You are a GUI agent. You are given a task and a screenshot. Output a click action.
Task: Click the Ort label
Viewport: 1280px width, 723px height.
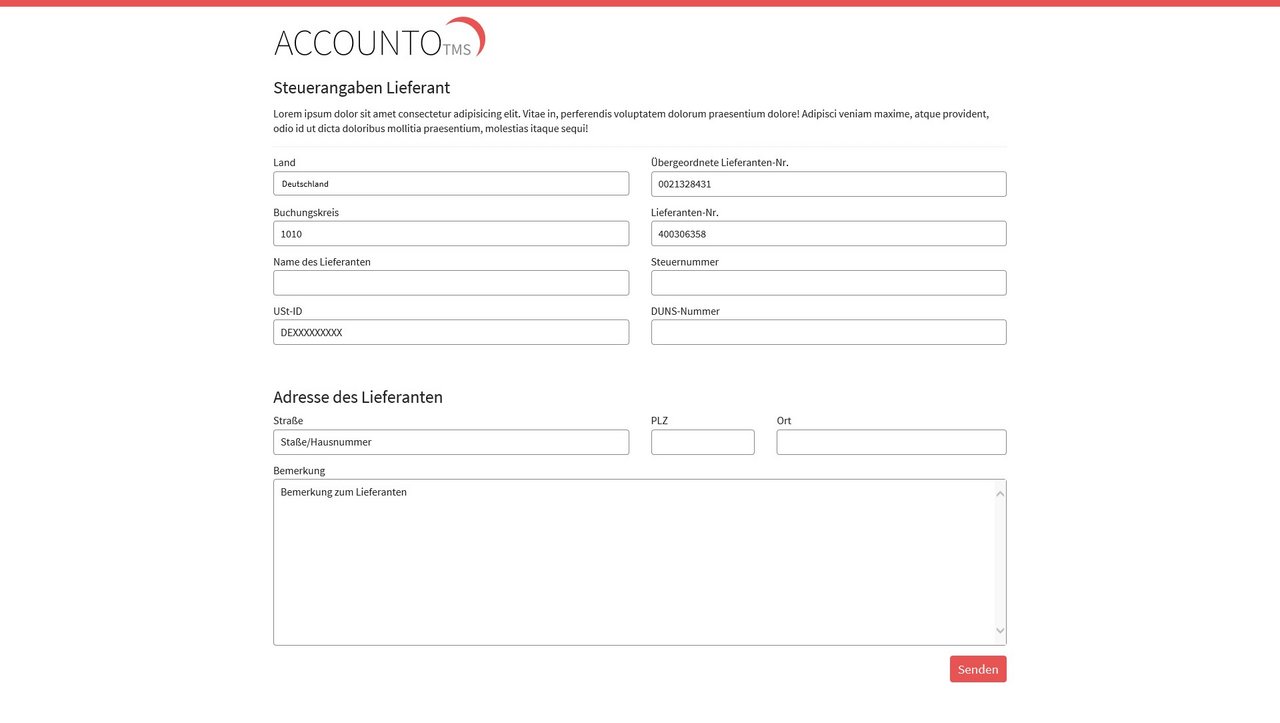pos(784,421)
